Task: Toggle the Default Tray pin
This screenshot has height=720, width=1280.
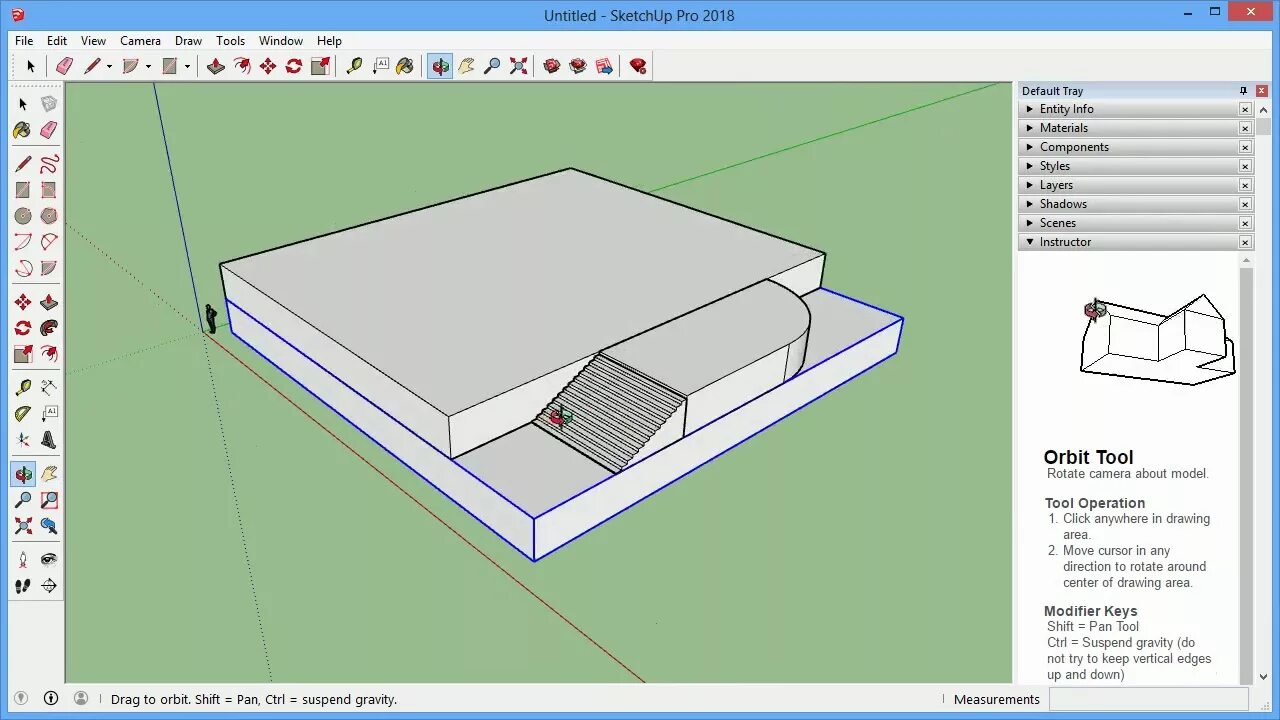Action: (1243, 91)
